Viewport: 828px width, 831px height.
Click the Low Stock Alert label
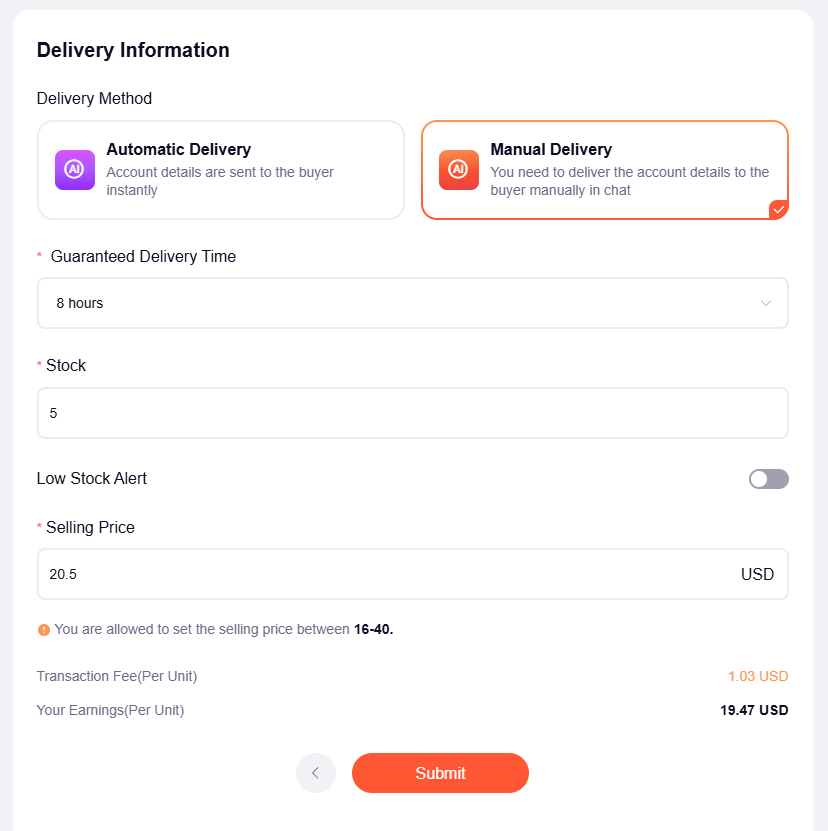tap(92, 479)
